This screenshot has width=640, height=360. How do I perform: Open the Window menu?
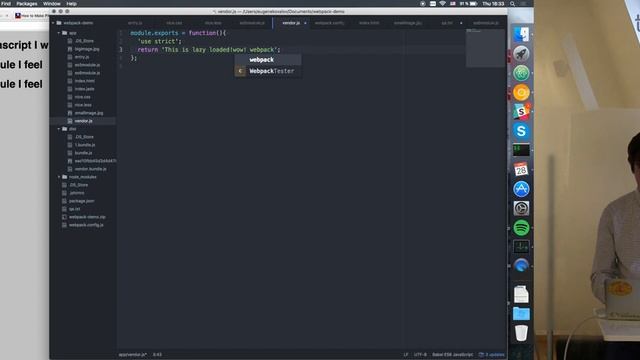point(52,4)
